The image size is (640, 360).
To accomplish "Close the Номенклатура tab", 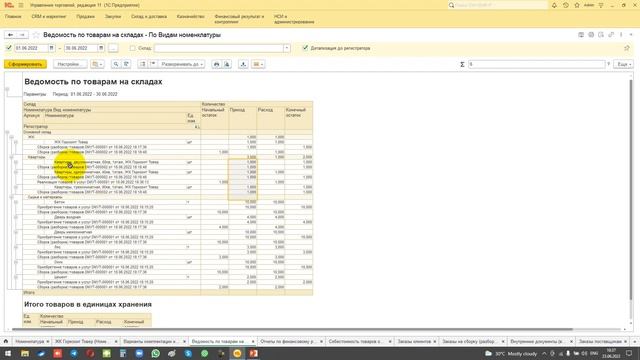I will [x=48, y=342].
